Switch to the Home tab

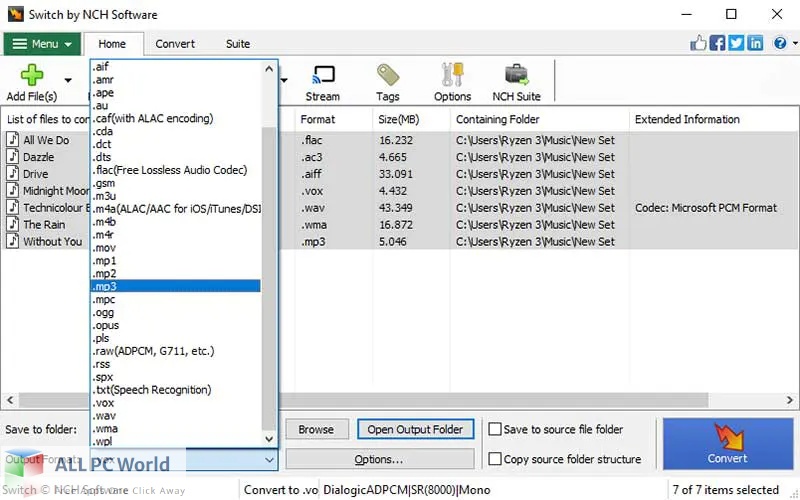112,44
